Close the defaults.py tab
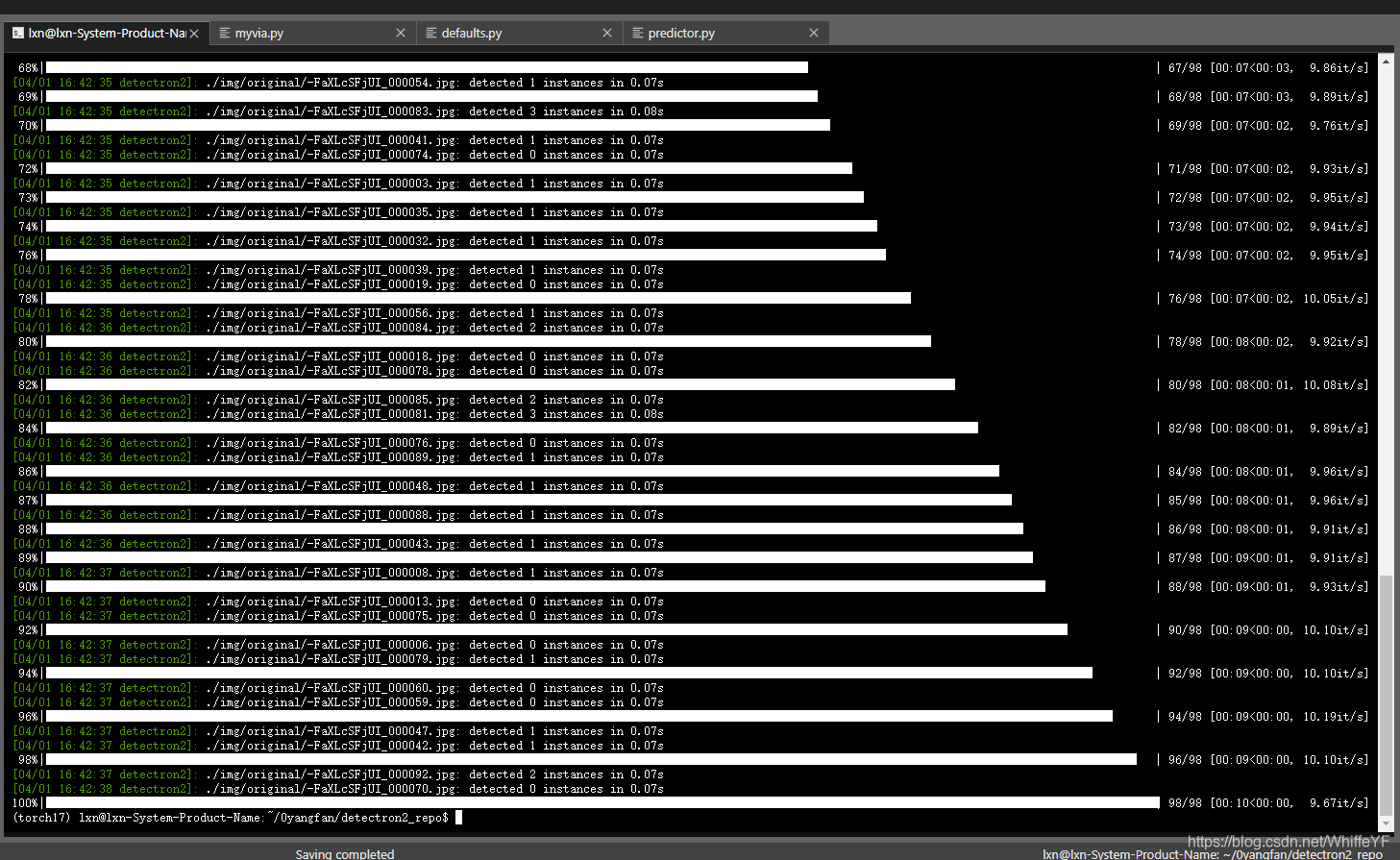1400x860 pixels. coord(607,33)
